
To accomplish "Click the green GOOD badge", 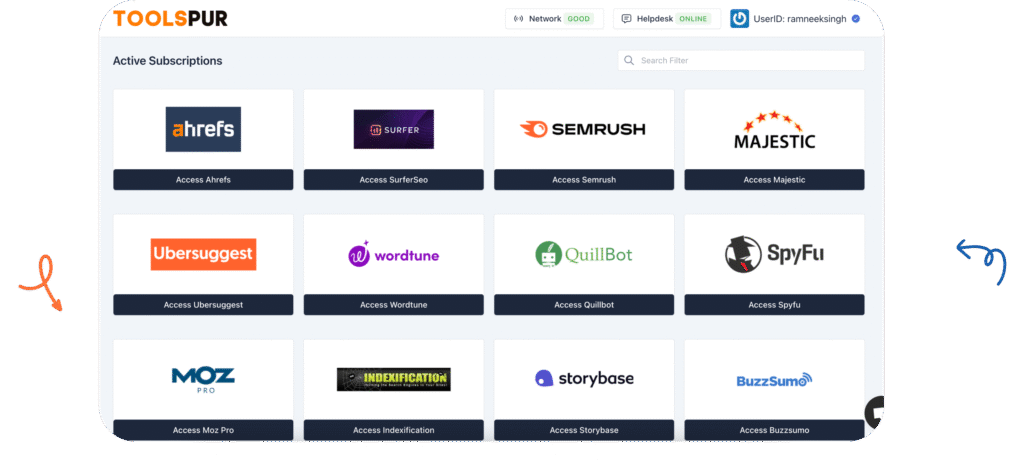I will point(579,19).
